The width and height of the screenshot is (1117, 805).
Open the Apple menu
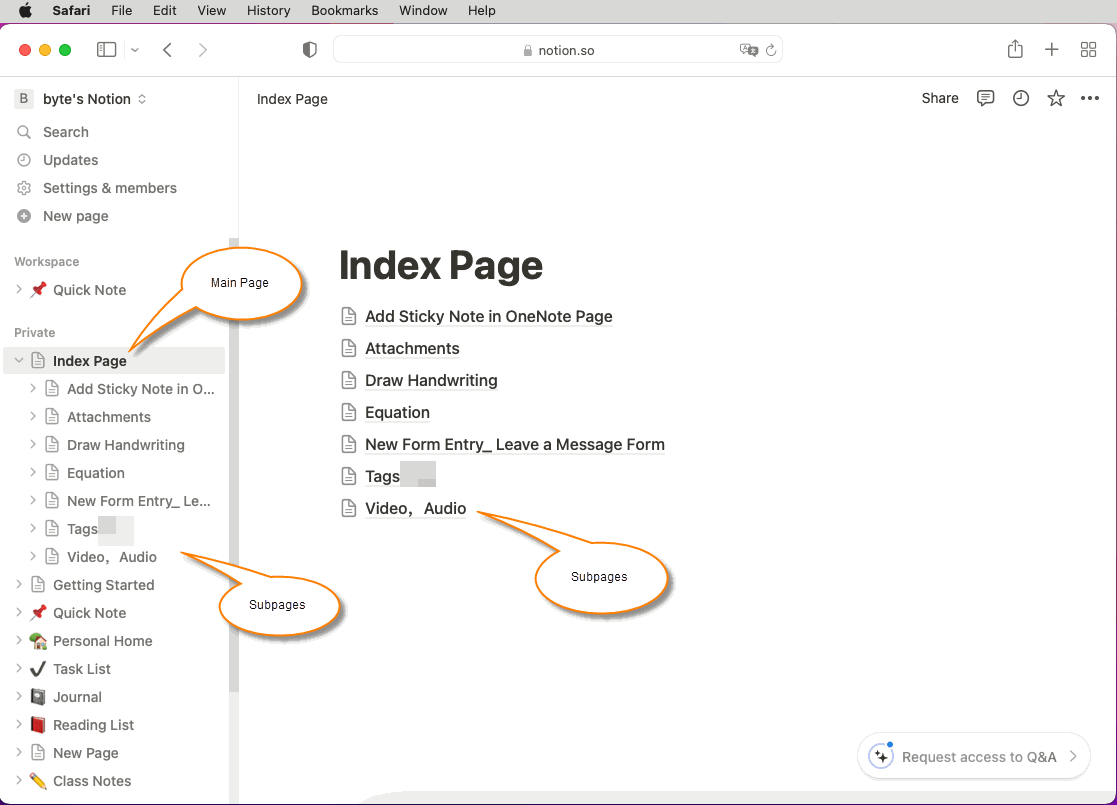[25, 10]
